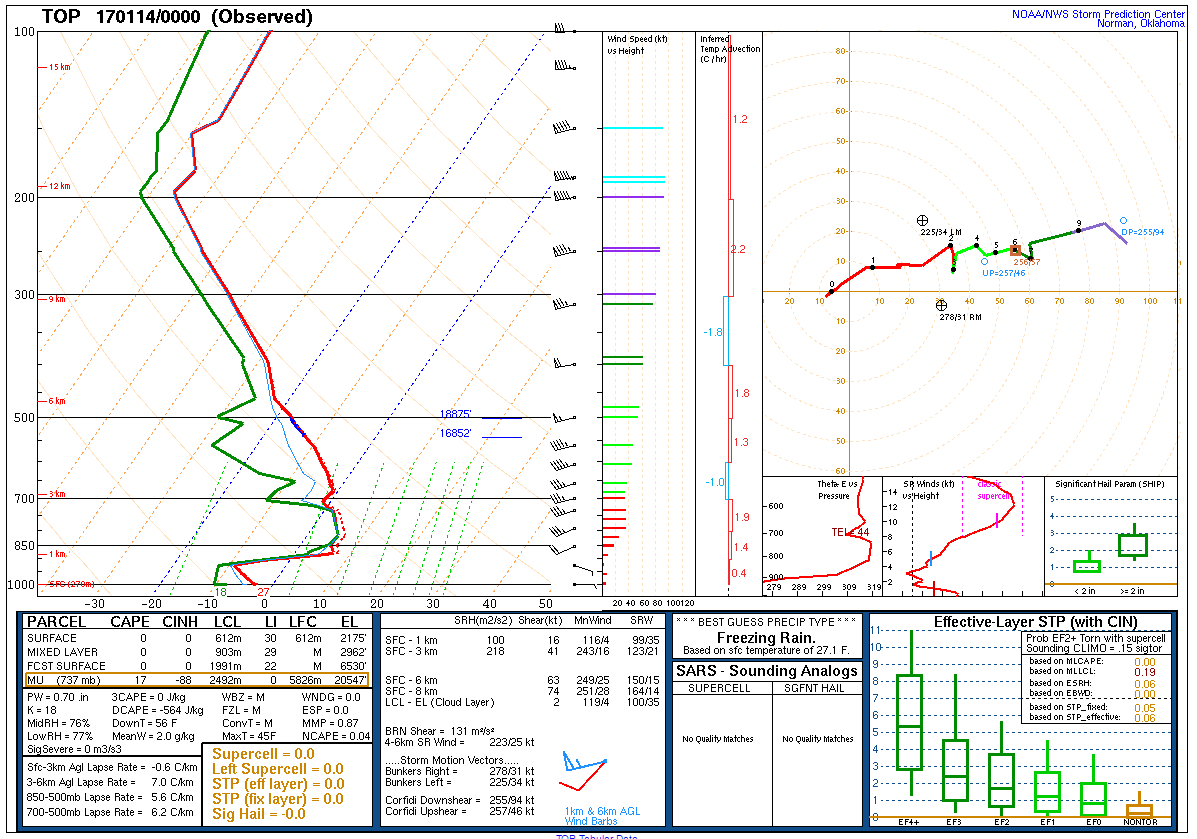Click the '3-6km Agl Lapse Rate = 7.0 C/km' line
The image size is (1197, 839).
pos(110,783)
